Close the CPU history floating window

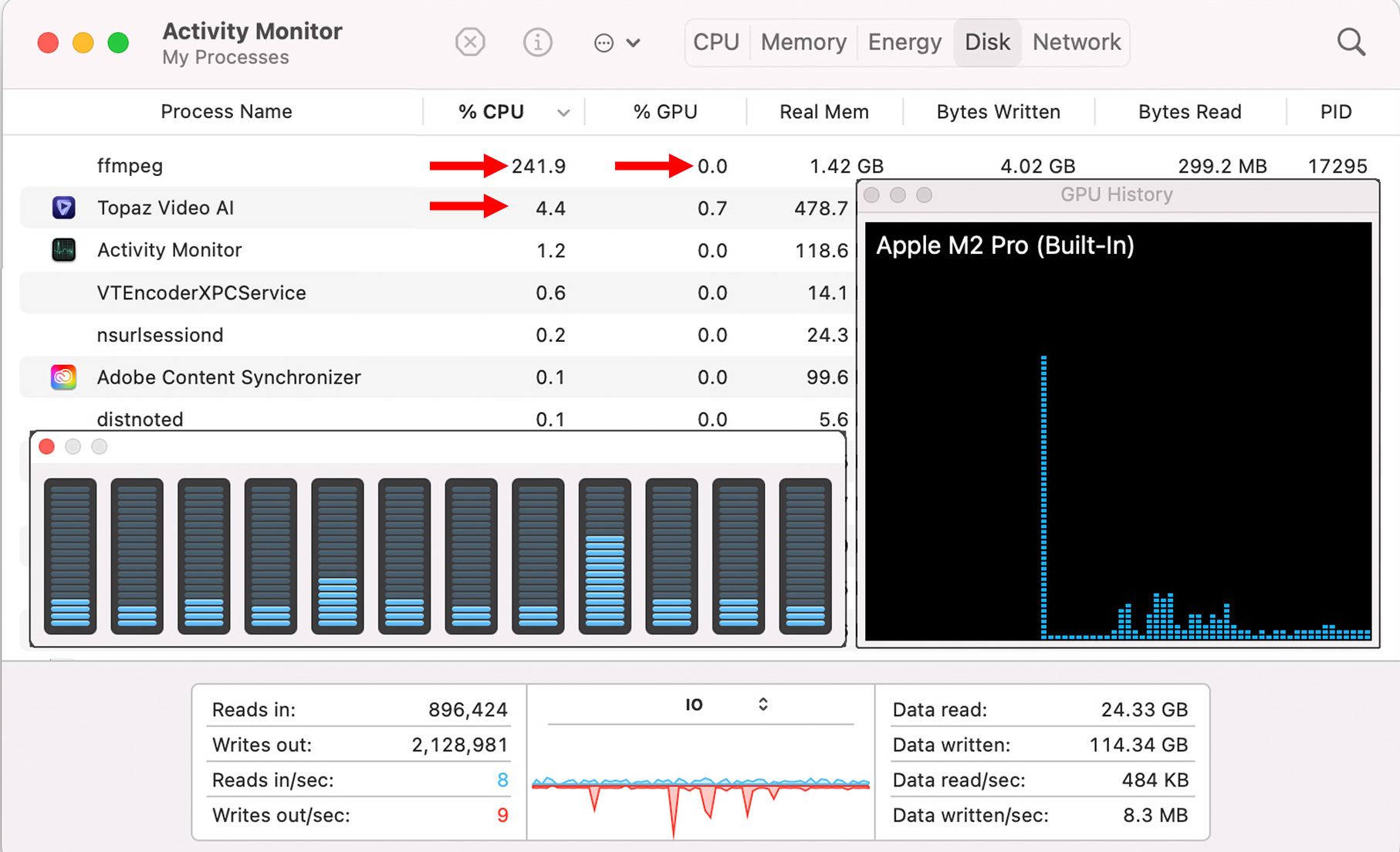click(47, 447)
